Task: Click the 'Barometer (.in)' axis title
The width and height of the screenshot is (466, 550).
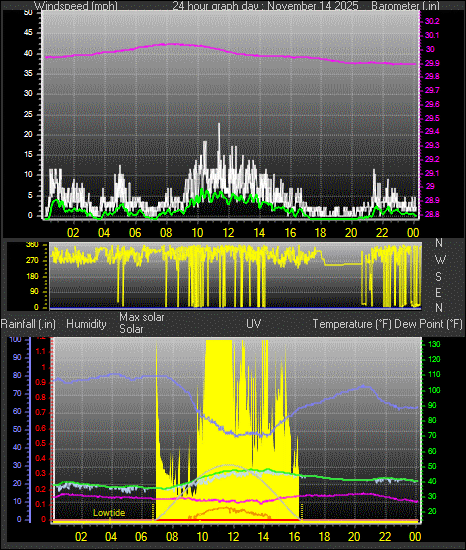Action: coord(406,6)
